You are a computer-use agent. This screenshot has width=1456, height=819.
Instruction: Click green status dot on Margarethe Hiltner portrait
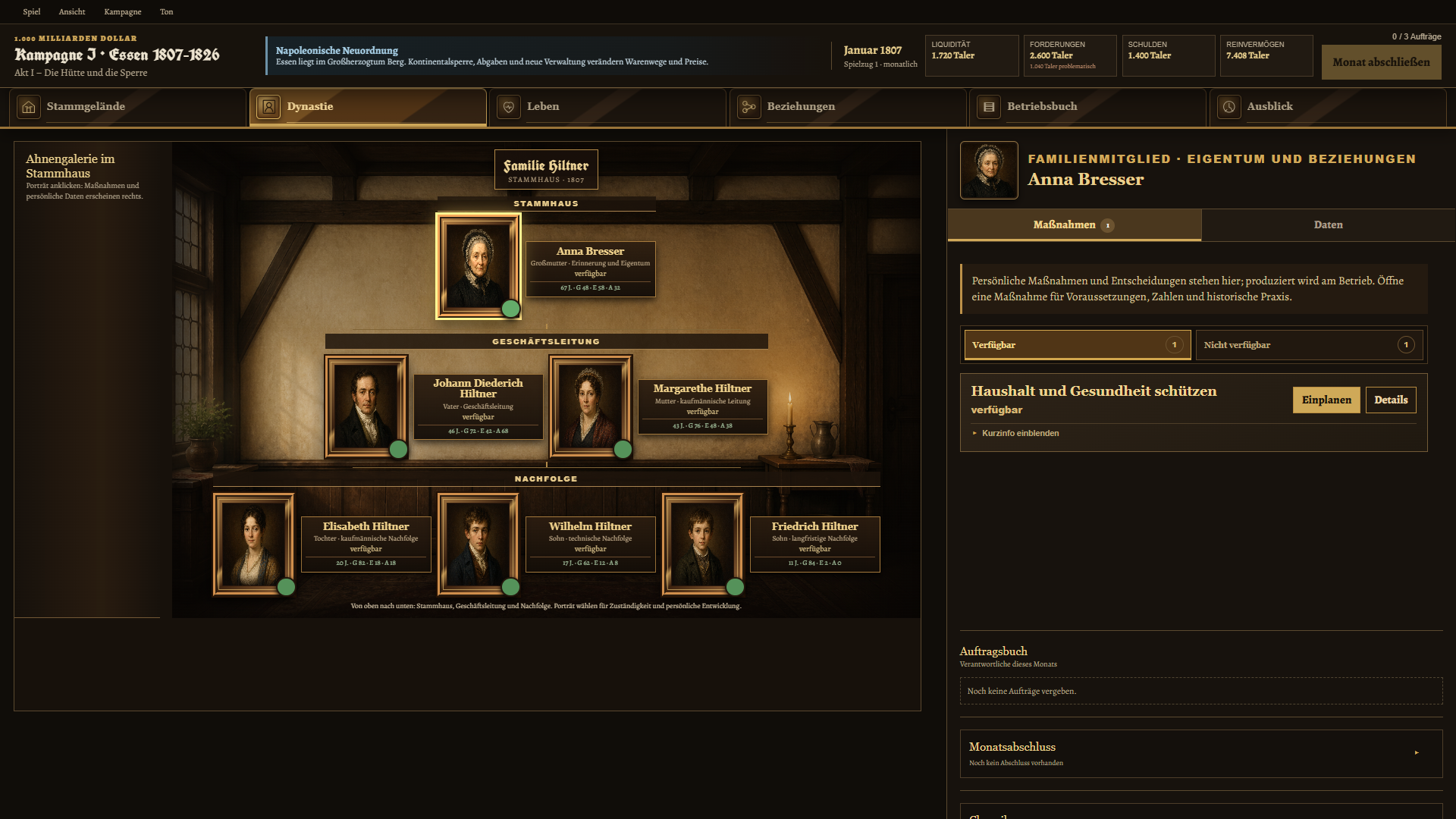point(623,450)
